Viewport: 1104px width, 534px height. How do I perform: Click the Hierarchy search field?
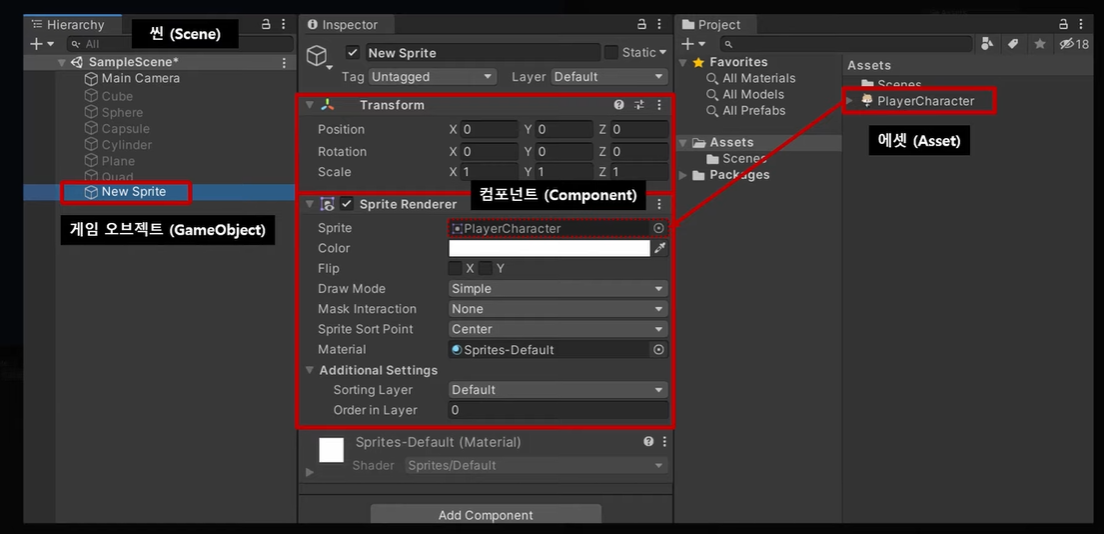coord(180,44)
